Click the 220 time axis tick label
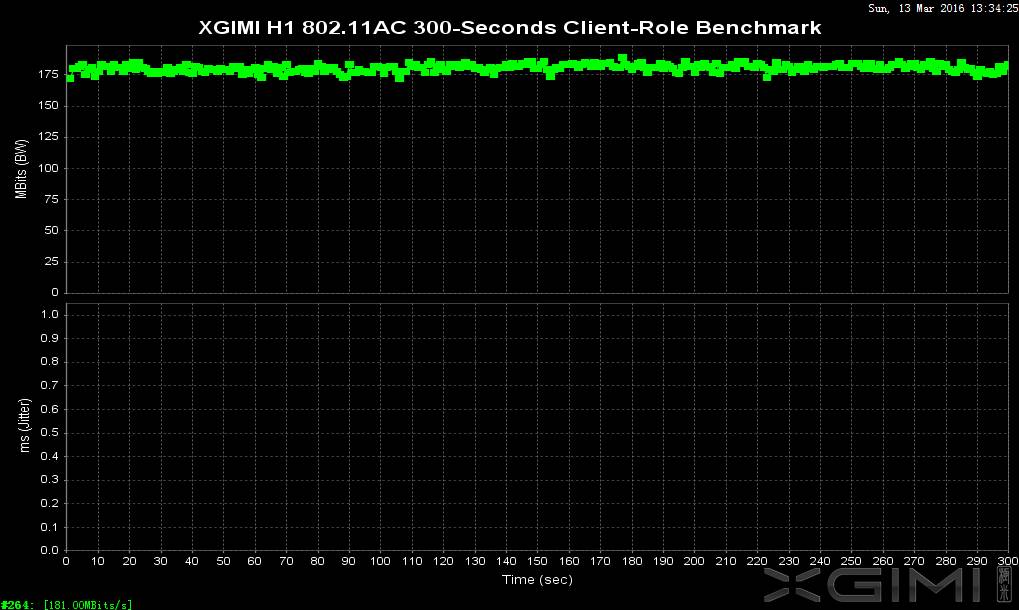The image size is (1019, 610). (x=757, y=561)
